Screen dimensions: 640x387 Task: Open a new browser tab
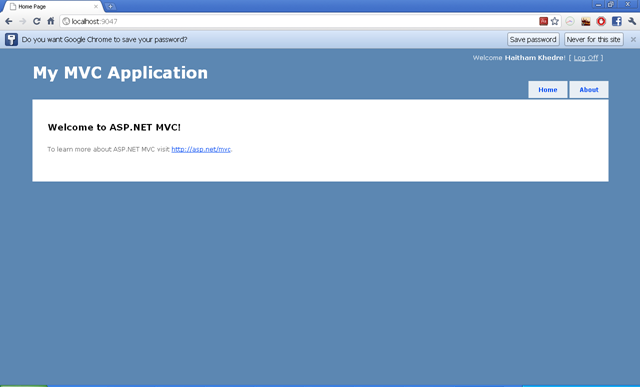110,7
